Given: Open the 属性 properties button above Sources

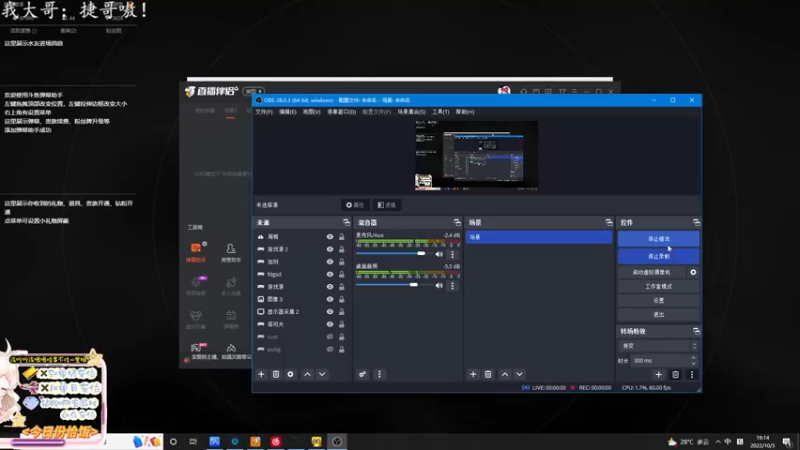Looking at the screenshot, I should click(x=355, y=205).
